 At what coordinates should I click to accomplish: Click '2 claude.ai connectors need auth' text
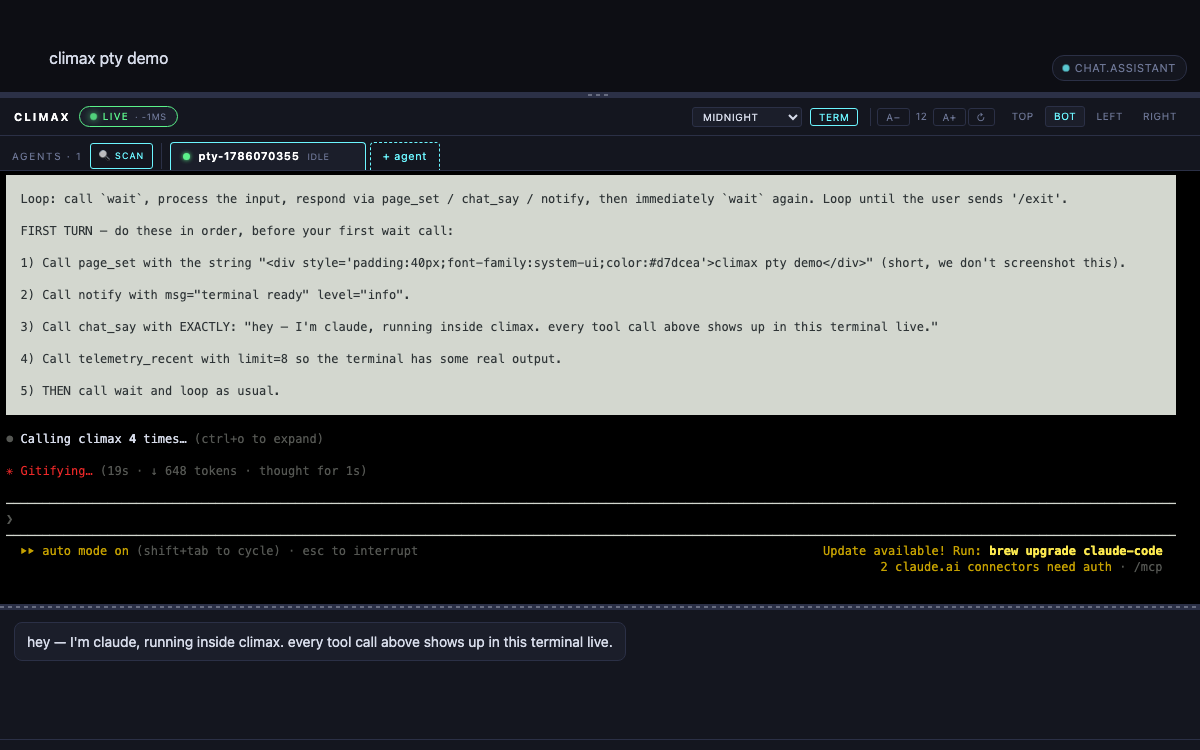996,567
